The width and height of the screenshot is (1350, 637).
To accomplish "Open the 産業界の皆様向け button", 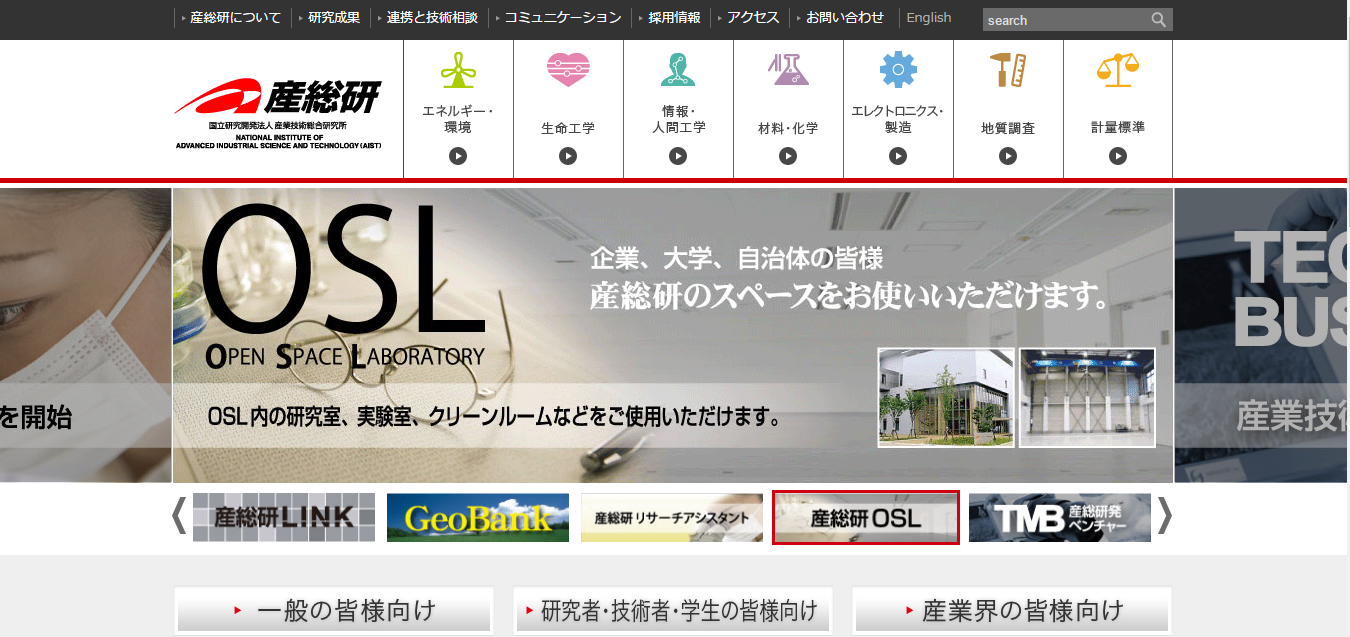I will [1012, 610].
